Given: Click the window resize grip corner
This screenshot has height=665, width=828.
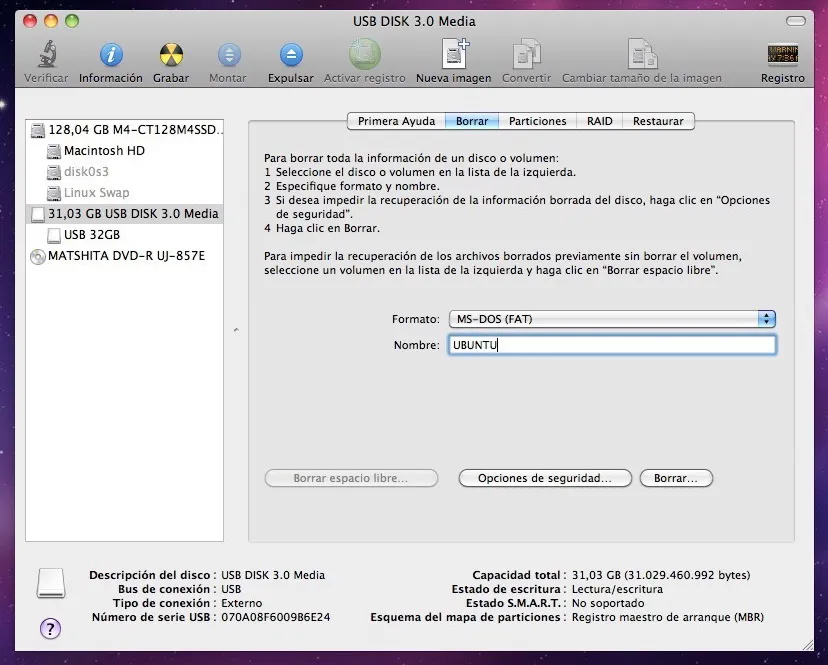Looking at the screenshot, I should click(807, 644).
